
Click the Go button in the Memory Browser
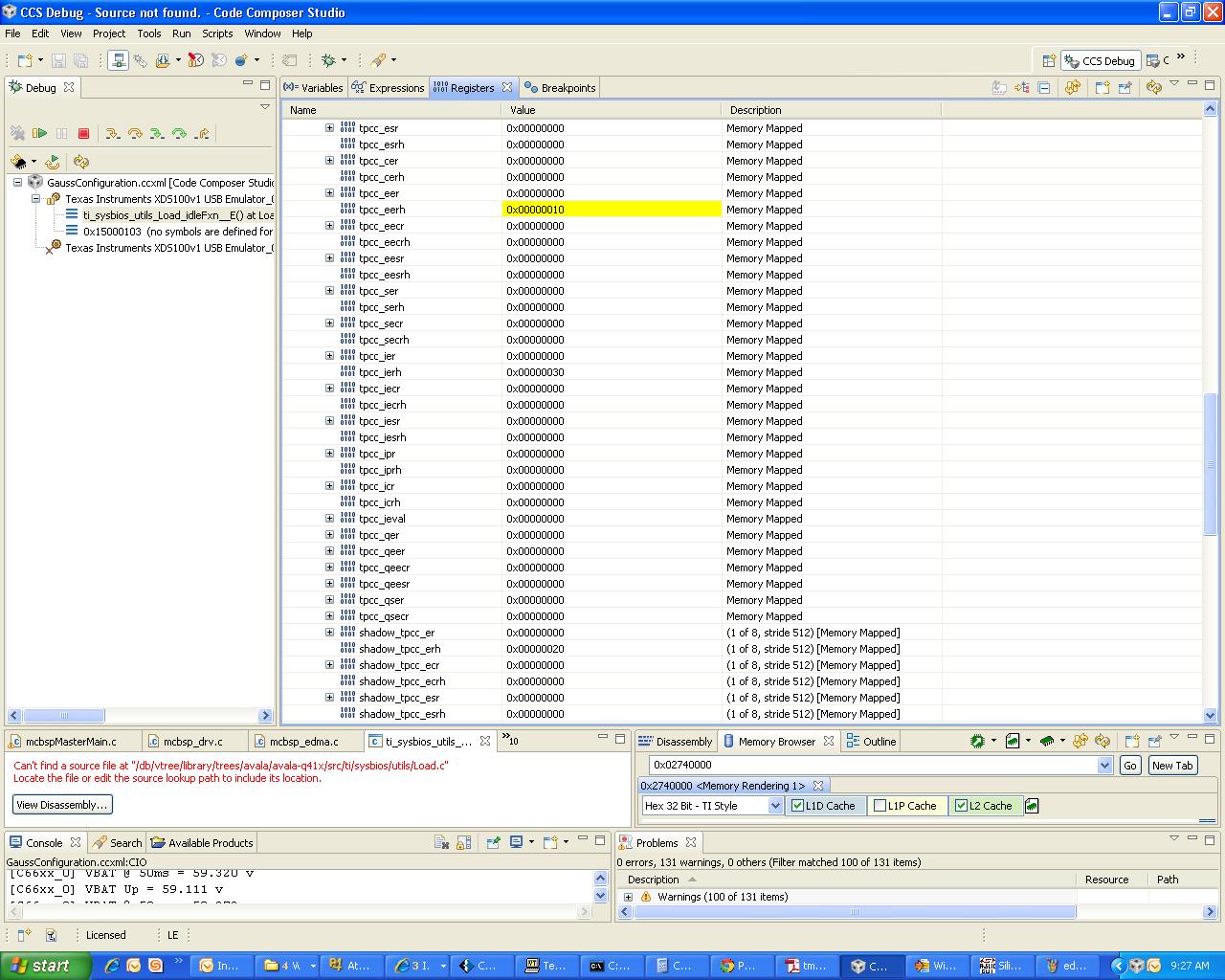coord(1129,765)
